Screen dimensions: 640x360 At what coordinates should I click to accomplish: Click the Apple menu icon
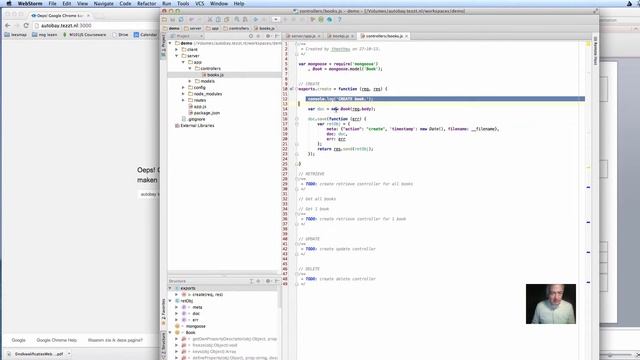click(x=9, y=4)
